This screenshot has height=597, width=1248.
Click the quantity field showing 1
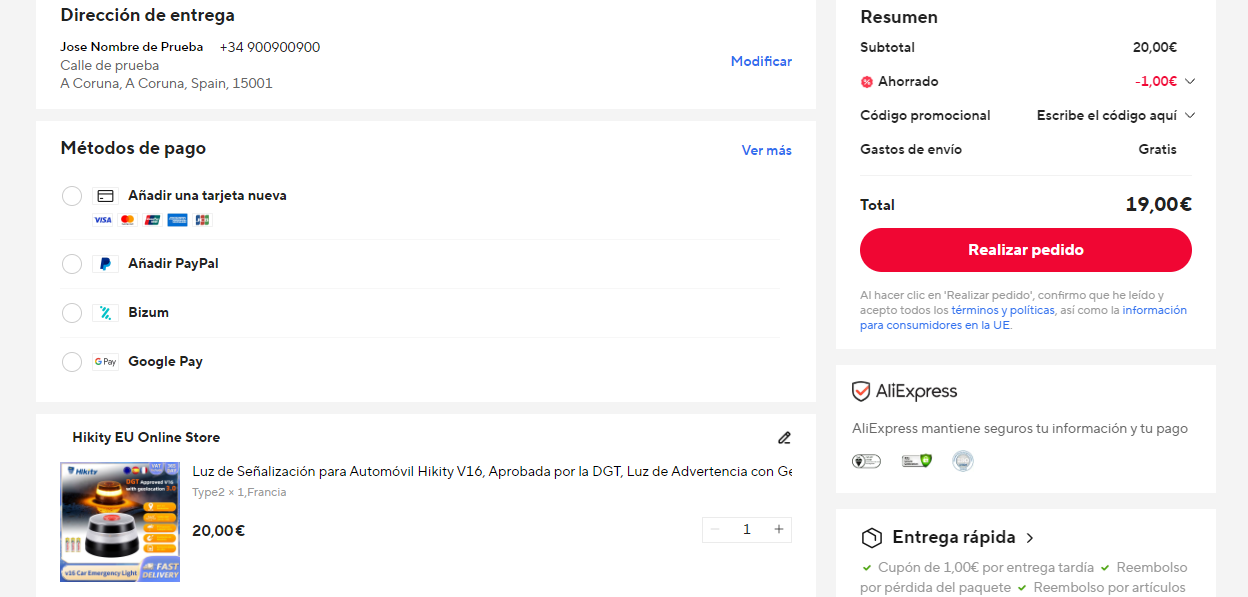(747, 530)
